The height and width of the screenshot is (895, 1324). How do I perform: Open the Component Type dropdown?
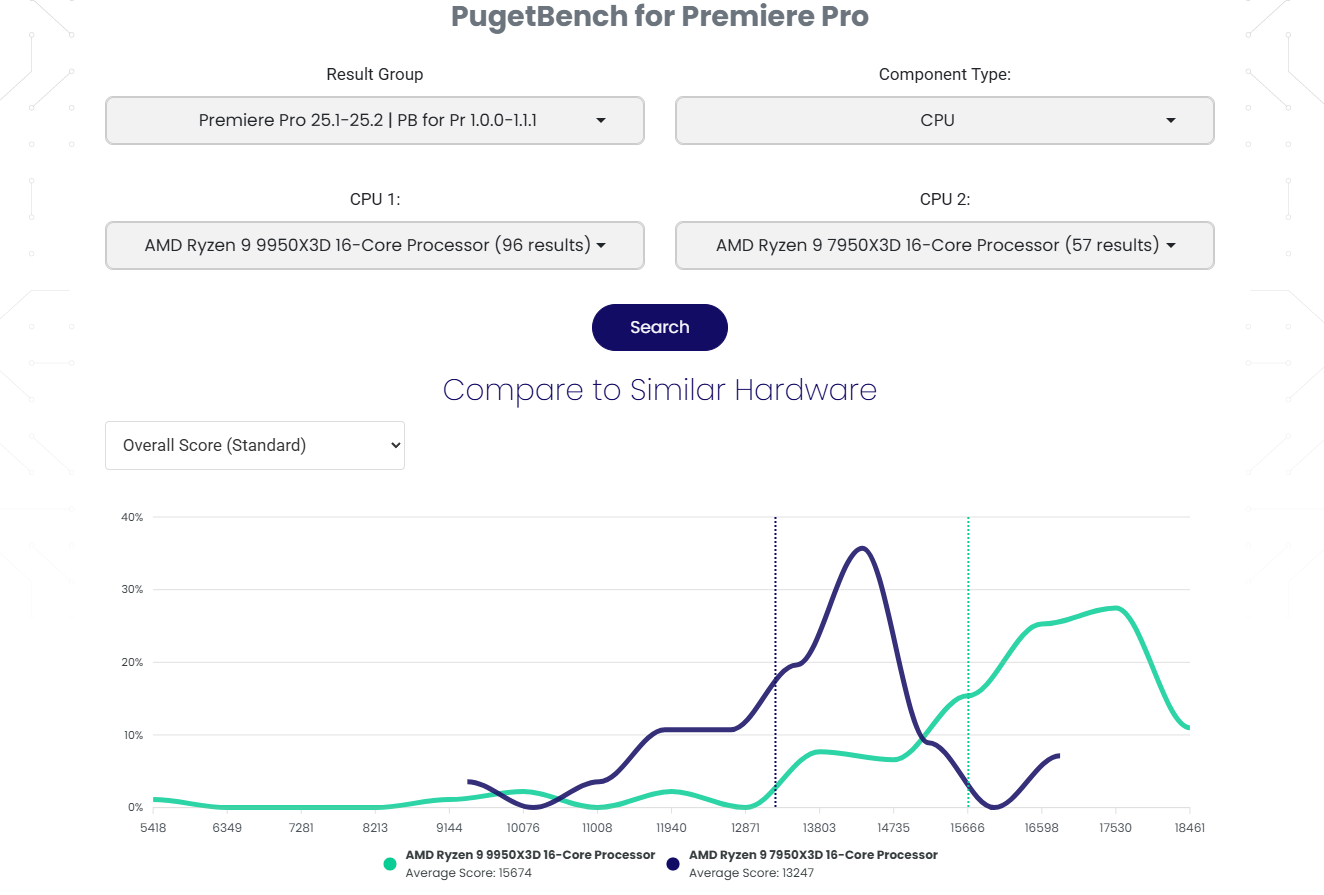[x=944, y=120]
